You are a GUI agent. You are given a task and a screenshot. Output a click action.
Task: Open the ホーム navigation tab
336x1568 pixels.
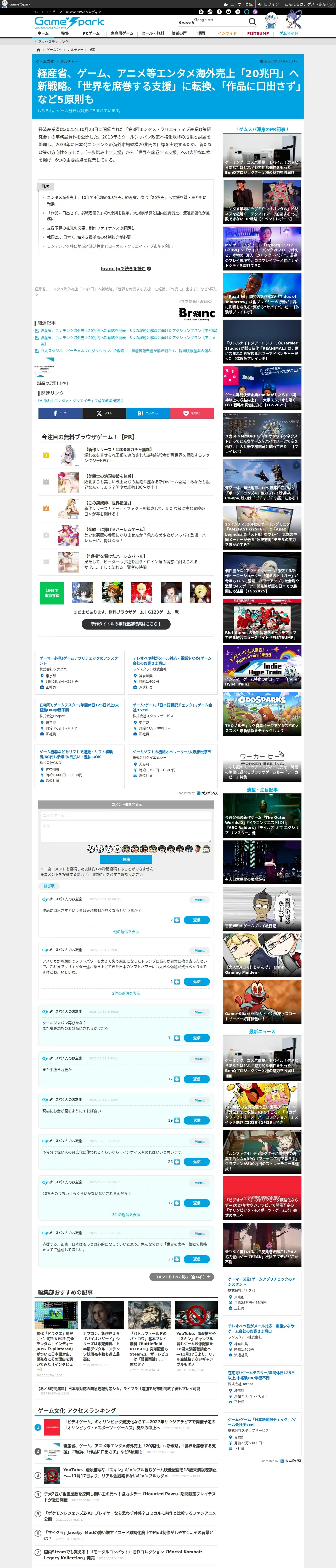[x=43, y=33]
